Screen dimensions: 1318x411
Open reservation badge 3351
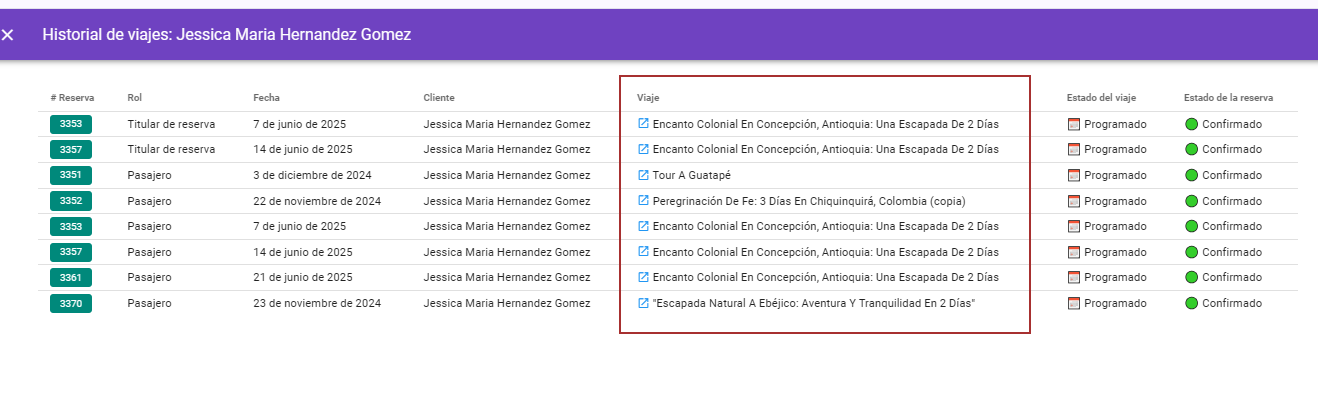(71, 175)
